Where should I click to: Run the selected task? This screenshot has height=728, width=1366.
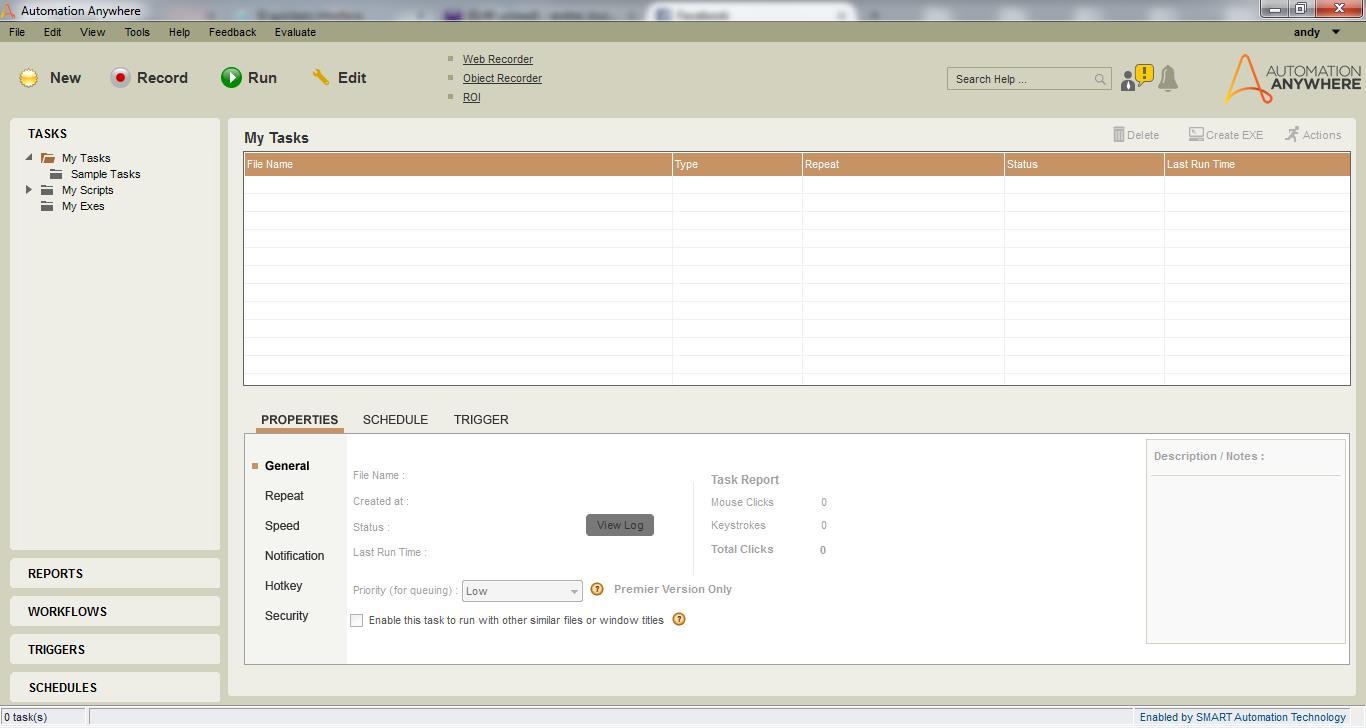tap(249, 77)
